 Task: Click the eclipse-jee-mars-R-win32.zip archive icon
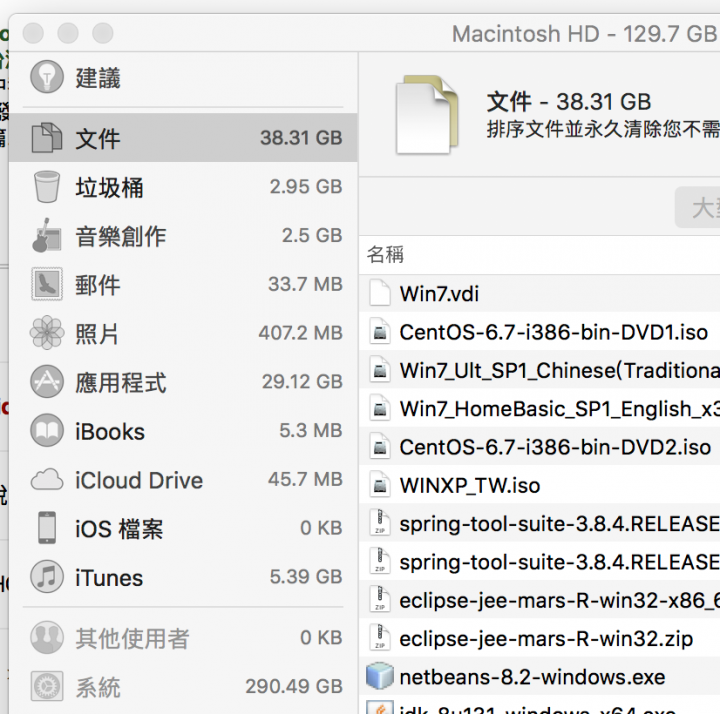click(x=380, y=638)
